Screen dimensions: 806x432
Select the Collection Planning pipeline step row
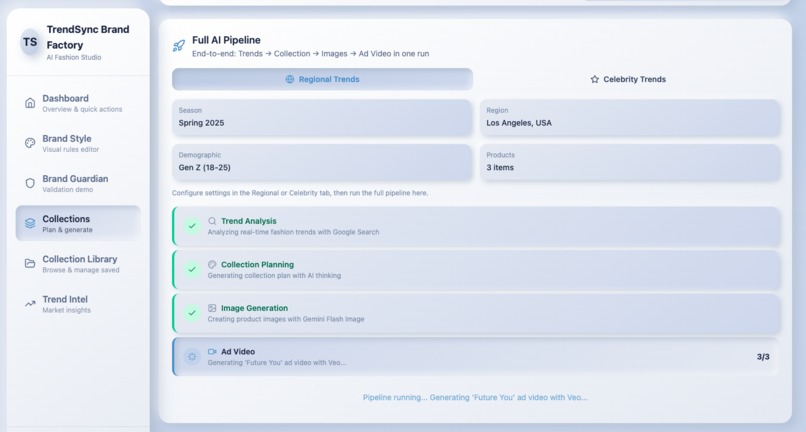coord(476,269)
